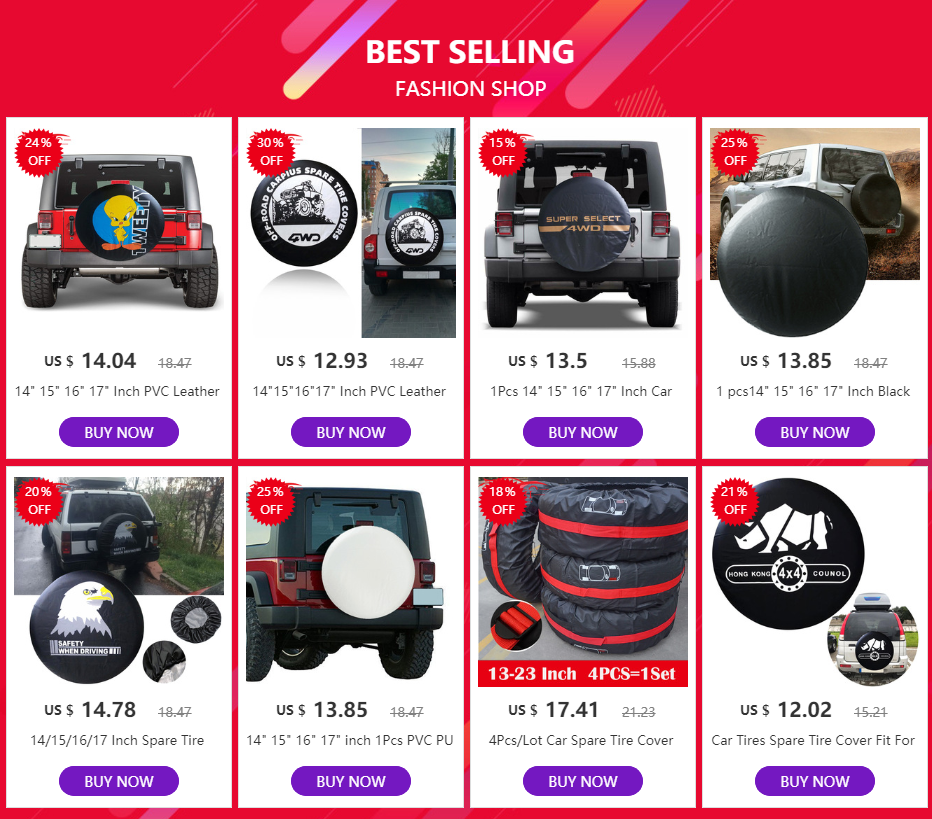Viewport: 932px width, 819px height.
Task: Click the 20% OFF badge on eagle cover
Action: (x=39, y=500)
